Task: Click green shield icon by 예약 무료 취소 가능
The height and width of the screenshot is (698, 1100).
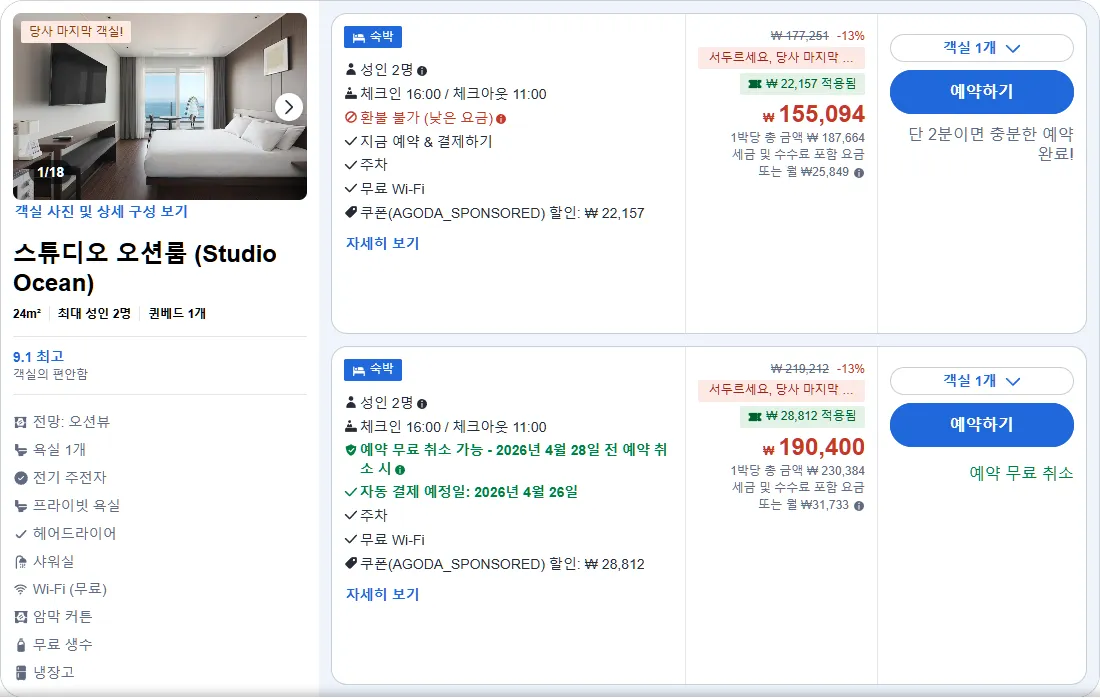Action: (x=351, y=450)
